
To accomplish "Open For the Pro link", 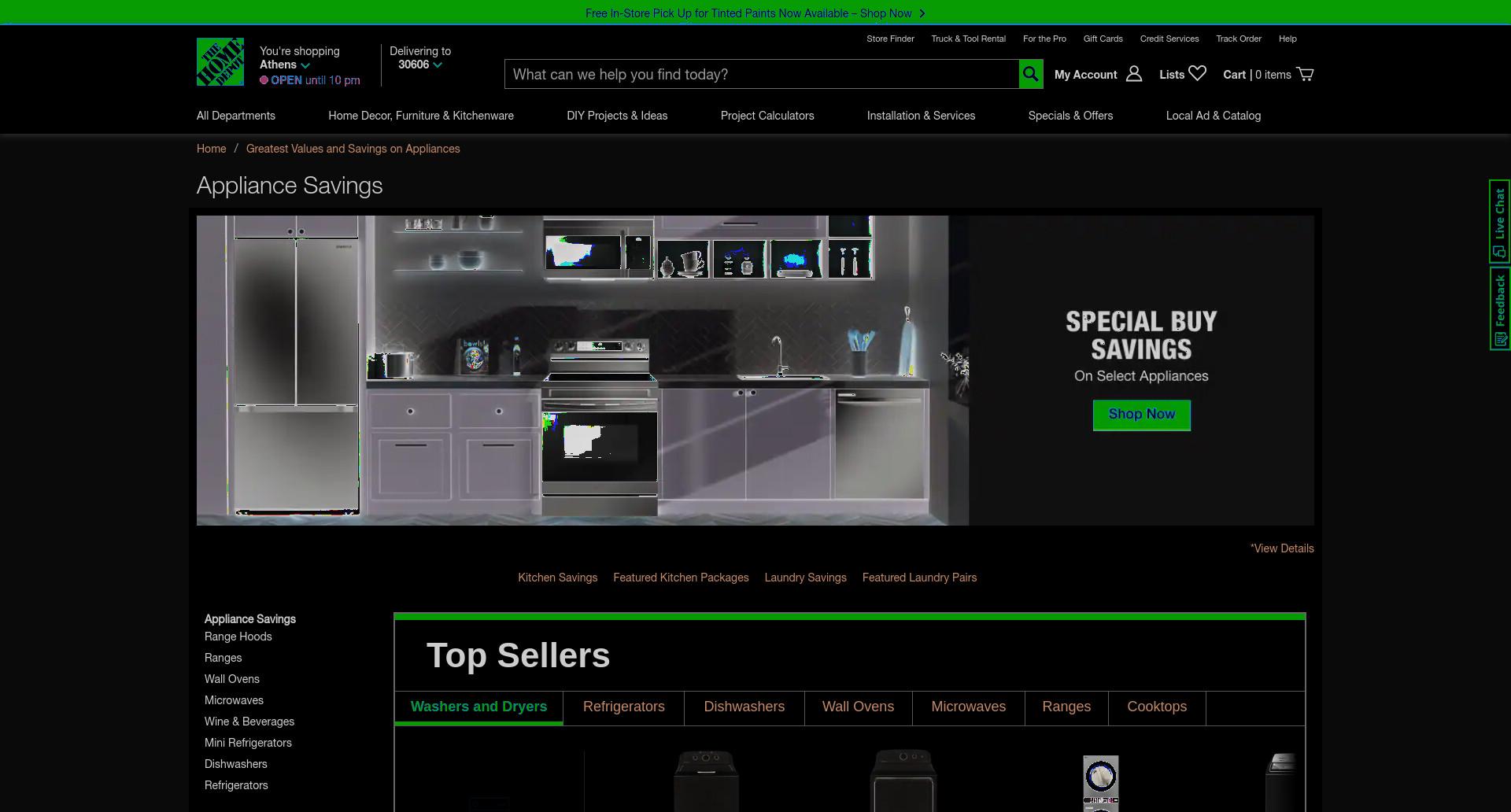I will coord(1044,39).
